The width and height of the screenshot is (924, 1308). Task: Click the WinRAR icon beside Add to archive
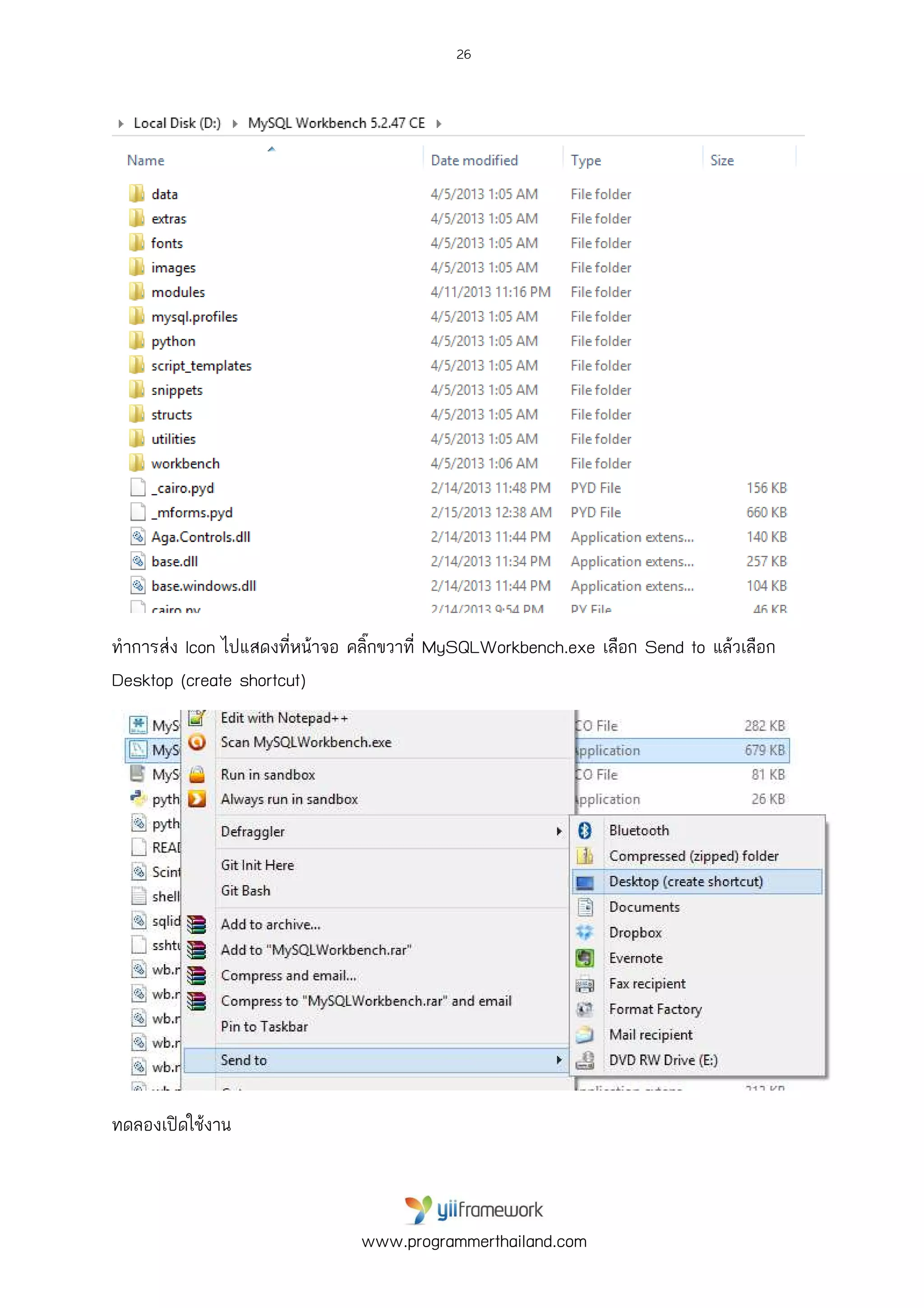(197, 924)
